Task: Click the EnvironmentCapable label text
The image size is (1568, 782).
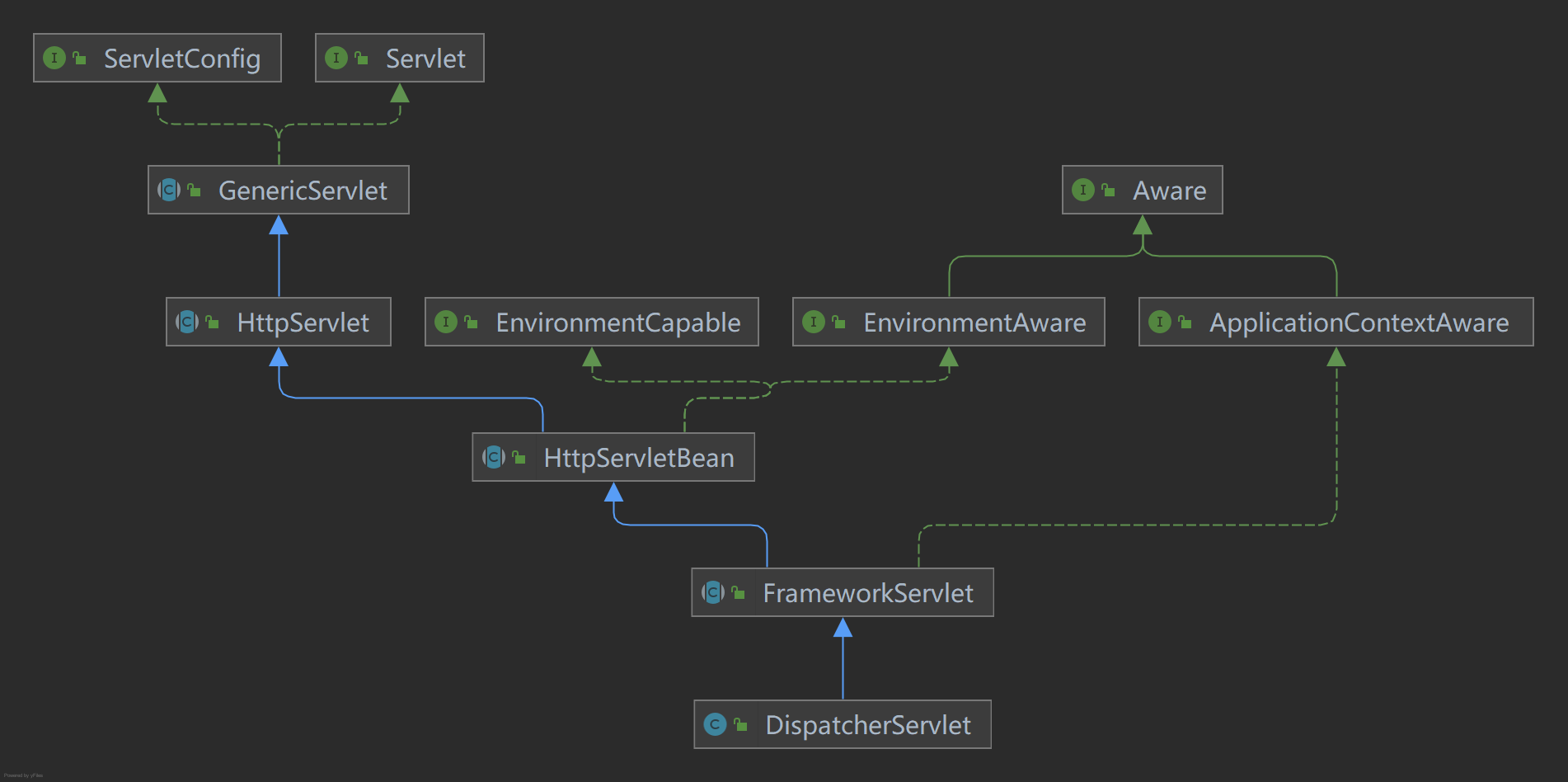Action: pyautogui.click(x=618, y=323)
